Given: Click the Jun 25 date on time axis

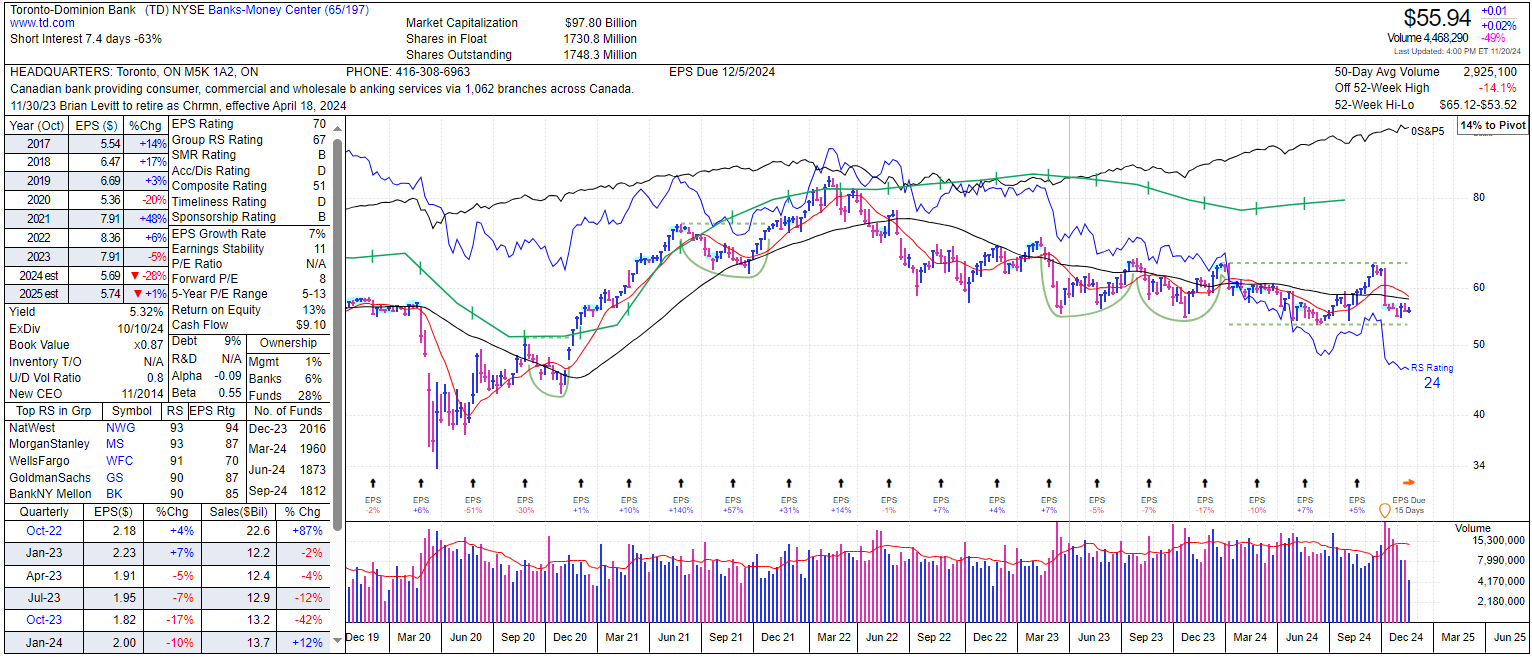Looking at the screenshot, I should 1509,637.
